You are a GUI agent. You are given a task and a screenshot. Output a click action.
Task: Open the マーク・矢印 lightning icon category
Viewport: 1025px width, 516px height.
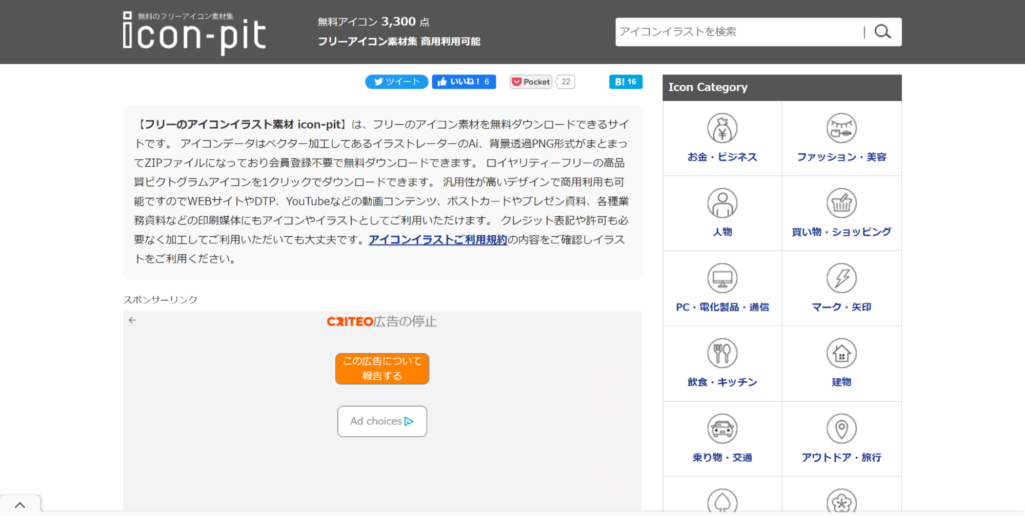[x=841, y=278]
